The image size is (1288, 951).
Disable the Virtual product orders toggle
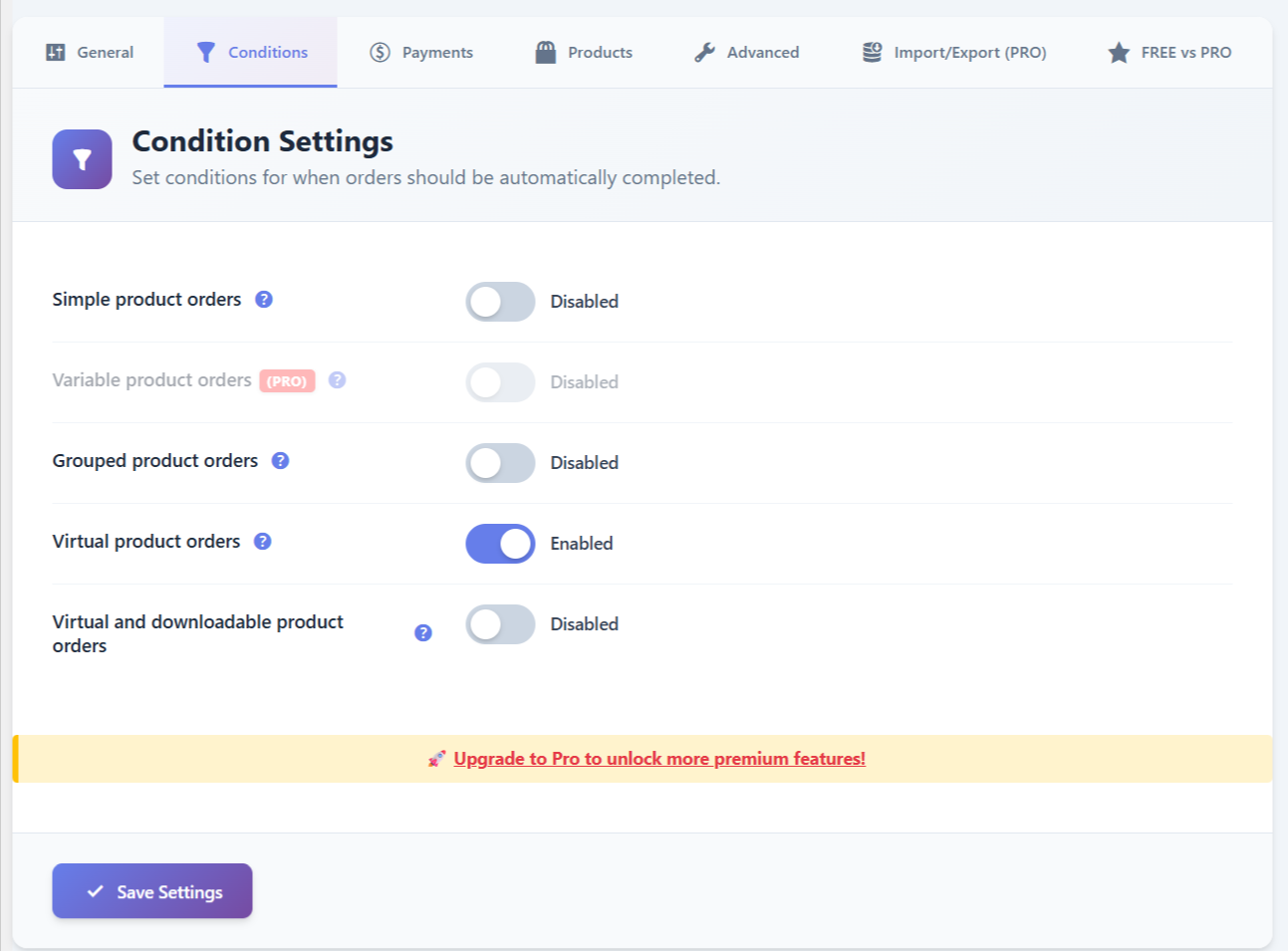point(500,544)
